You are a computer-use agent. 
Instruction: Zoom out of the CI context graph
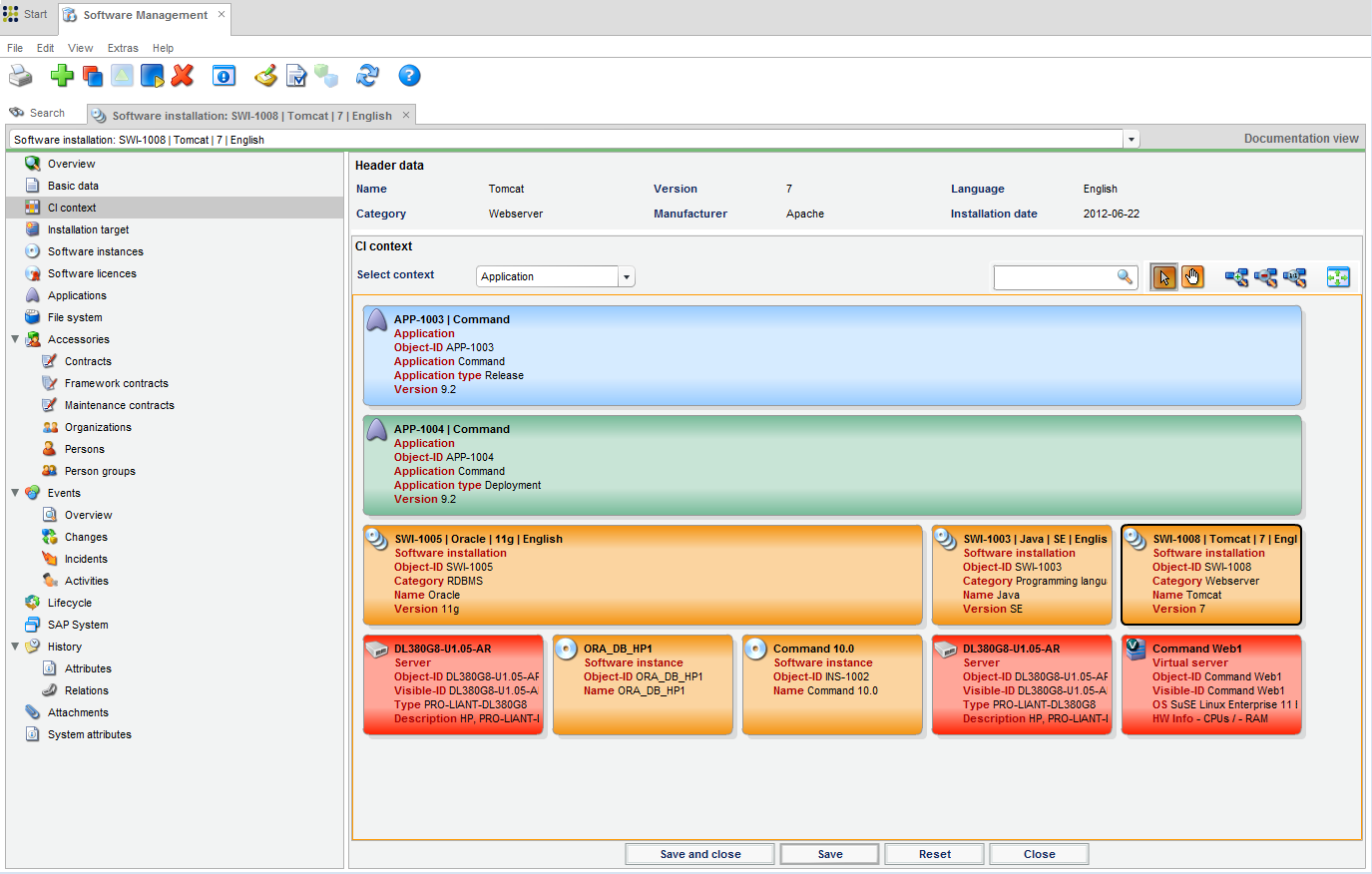pos(1265,277)
